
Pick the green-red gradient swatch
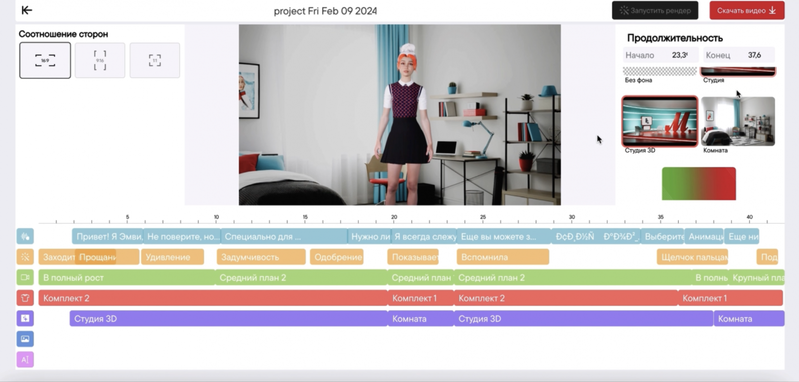click(699, 183)
